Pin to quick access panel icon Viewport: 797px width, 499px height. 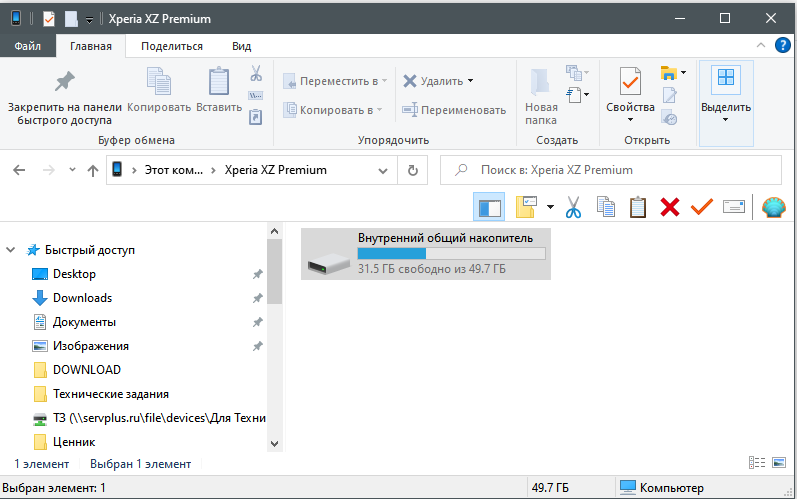click(65, 81)
